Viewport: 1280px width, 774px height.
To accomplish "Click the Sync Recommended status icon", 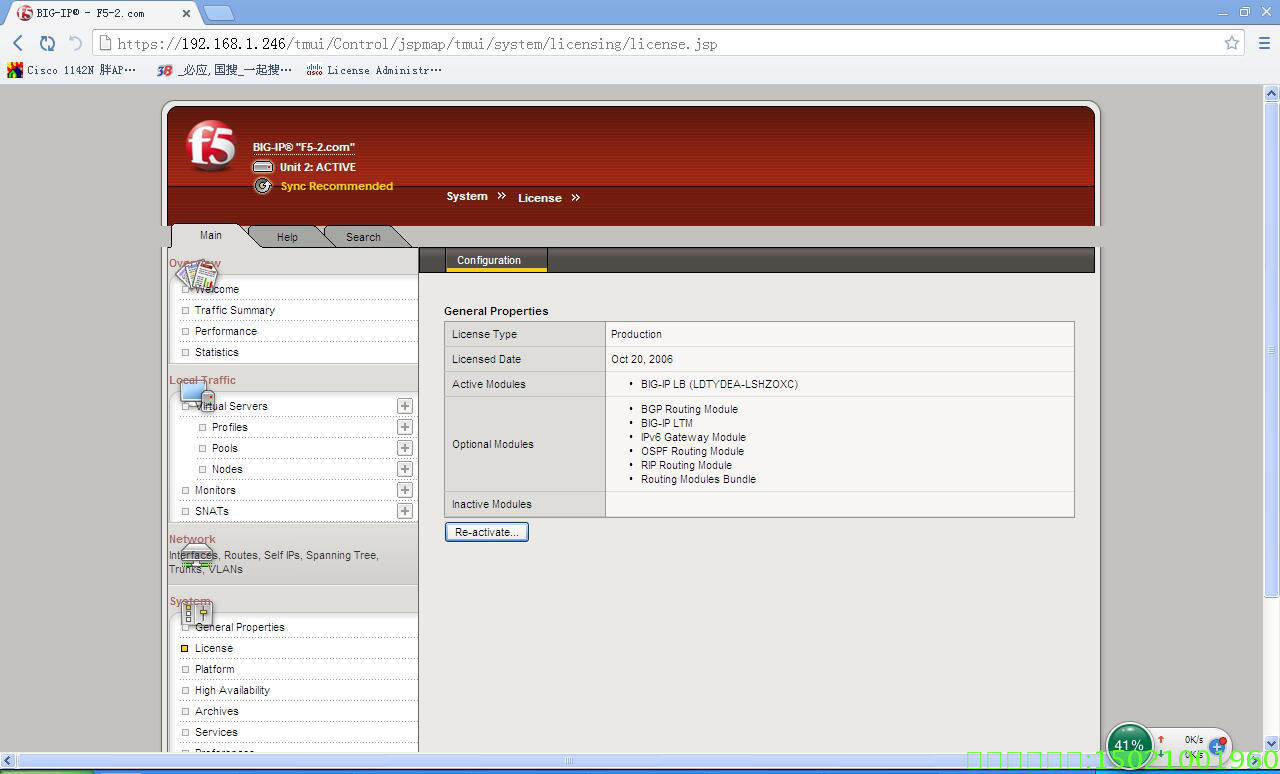I will pos(262,186).
